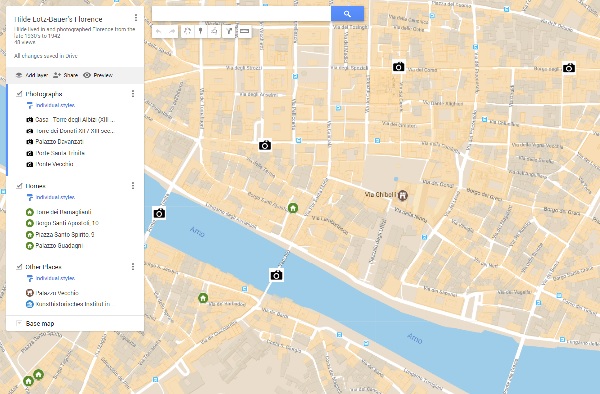Select the Torre dei Barbagliardi list item

pos(59,212)
